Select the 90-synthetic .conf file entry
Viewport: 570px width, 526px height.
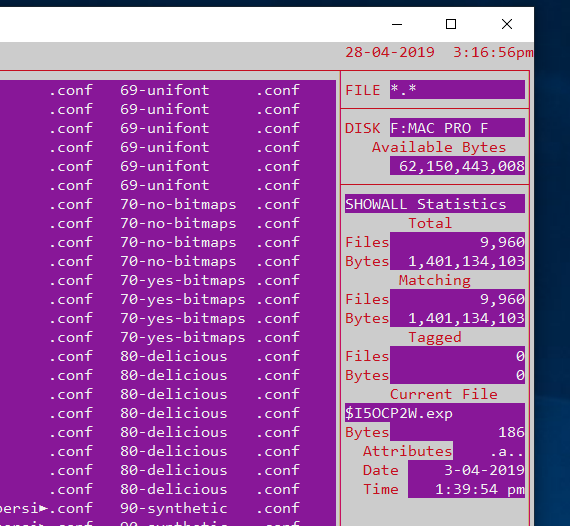pyautogui.click(x=210, y=508)
